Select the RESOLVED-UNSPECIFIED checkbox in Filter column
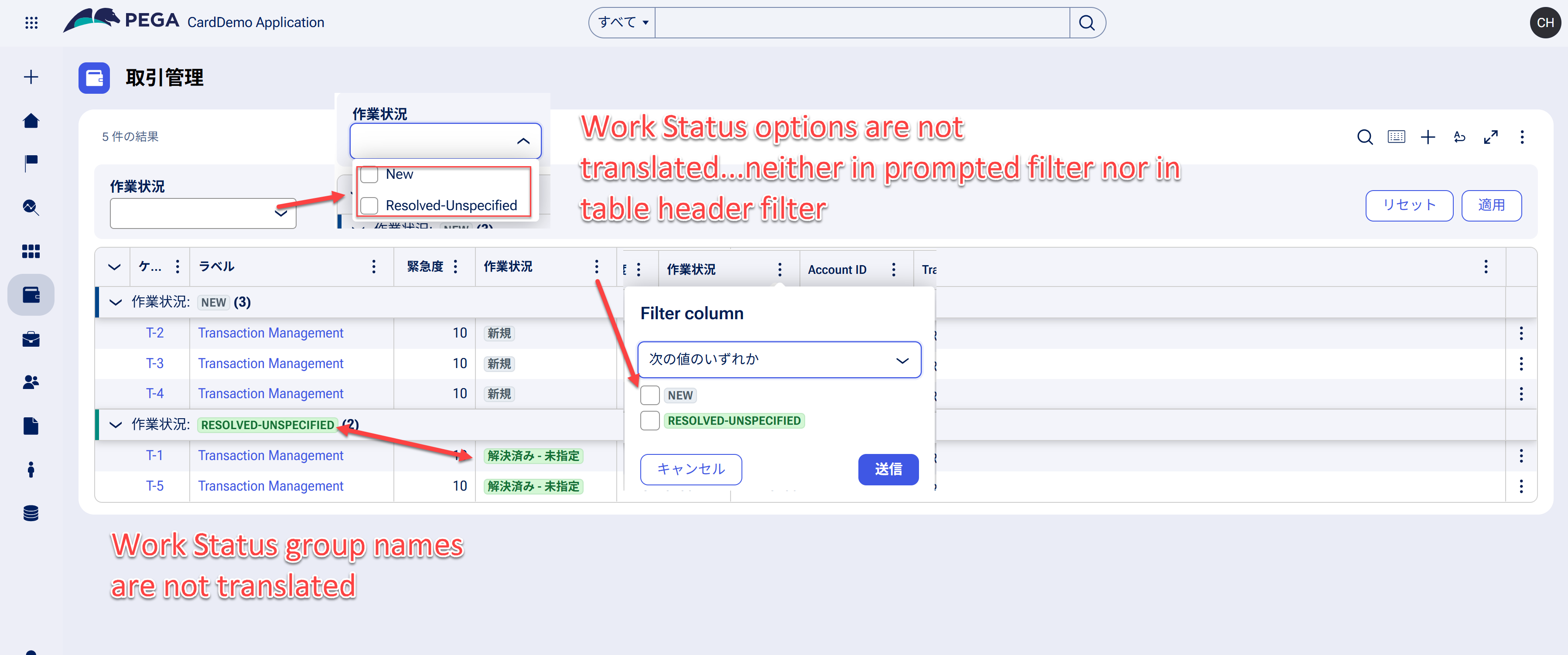The image size is (1568, 655). point(649,420)
